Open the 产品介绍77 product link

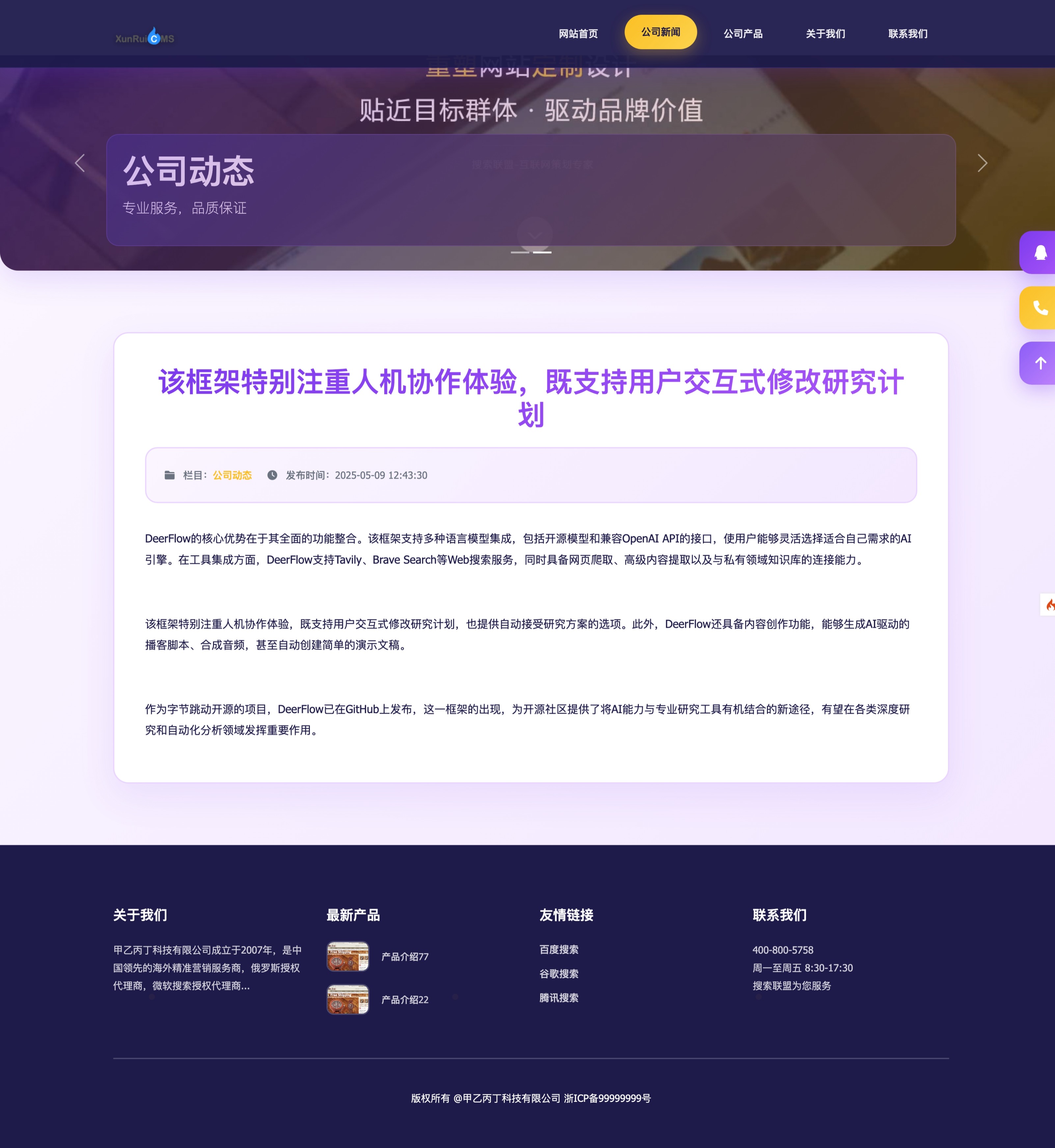tap(405, 957)
